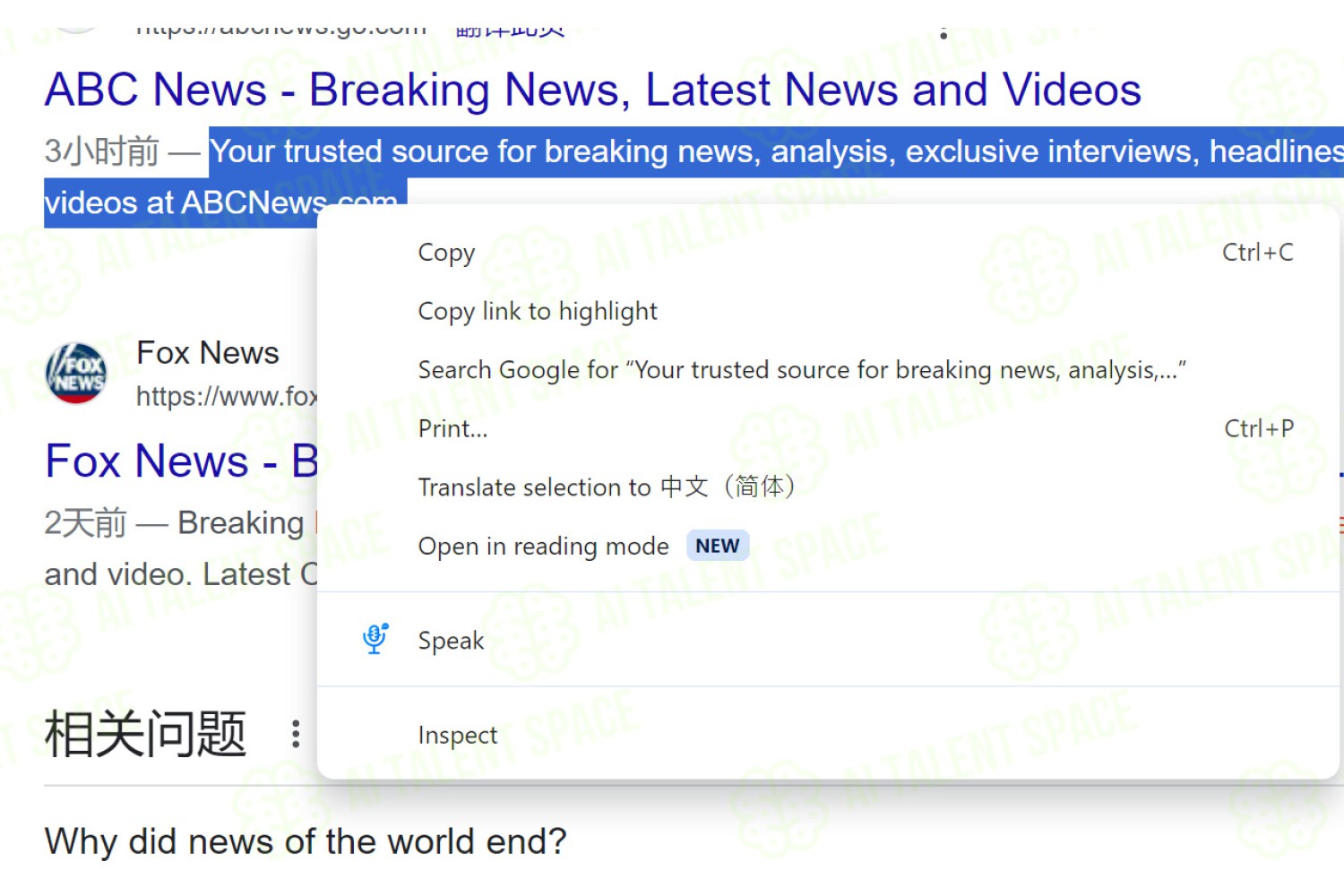This screenshot has width=1344, height=896.
Task: Open in reading mode entry
Action: [x=828, y=546]
